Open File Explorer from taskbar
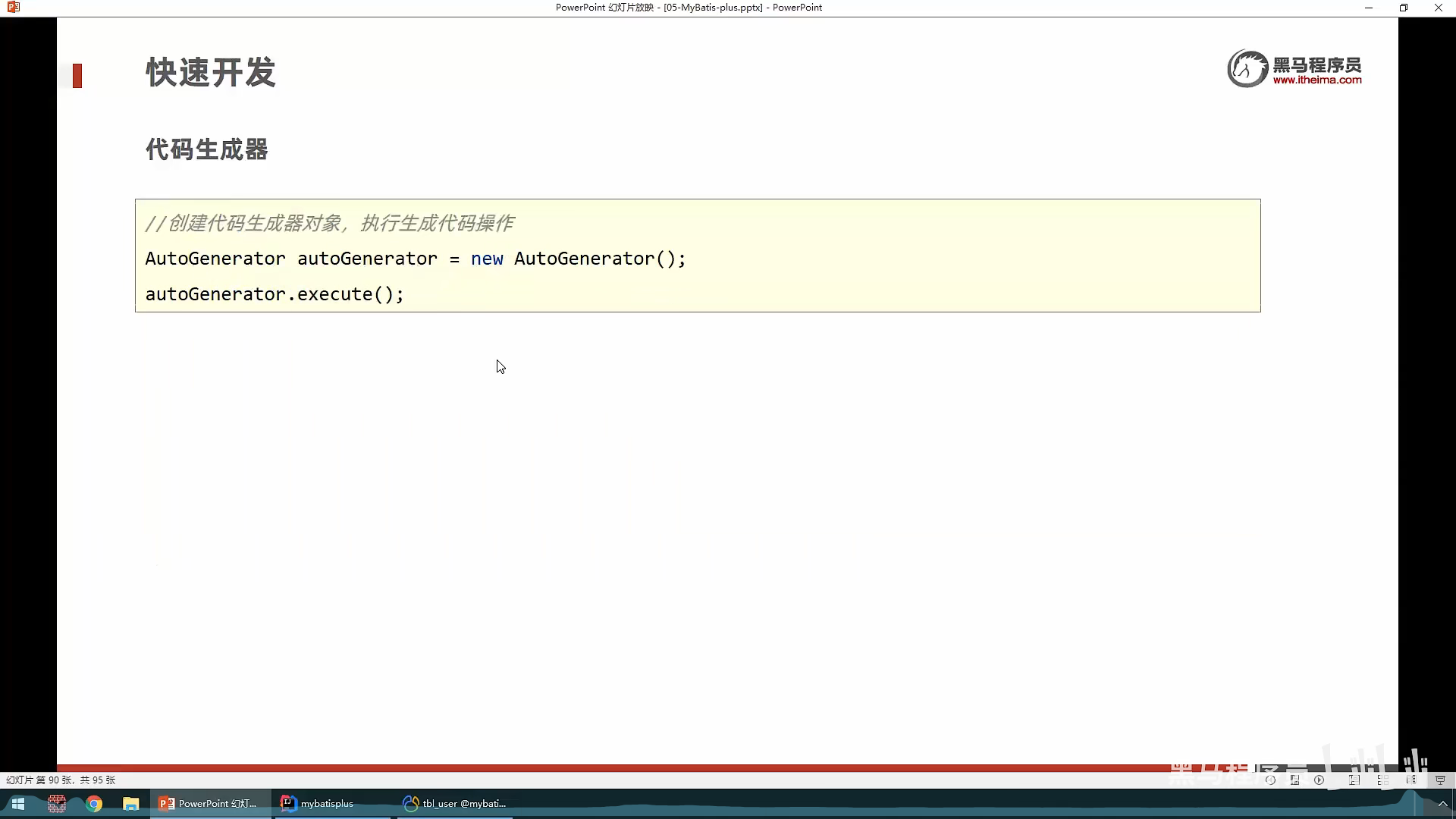 131,803
